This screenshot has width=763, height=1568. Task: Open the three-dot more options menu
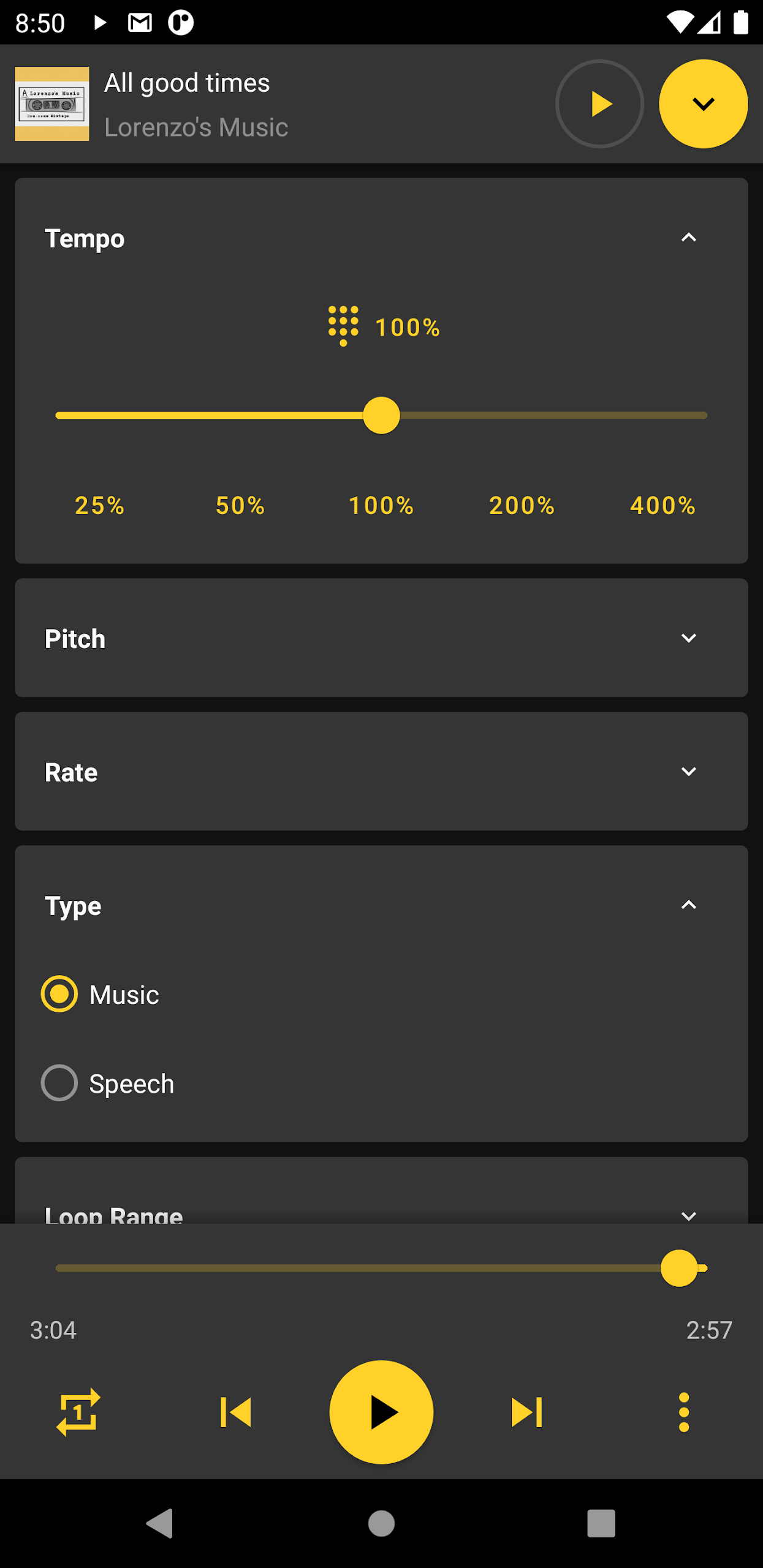[684, 1412]
